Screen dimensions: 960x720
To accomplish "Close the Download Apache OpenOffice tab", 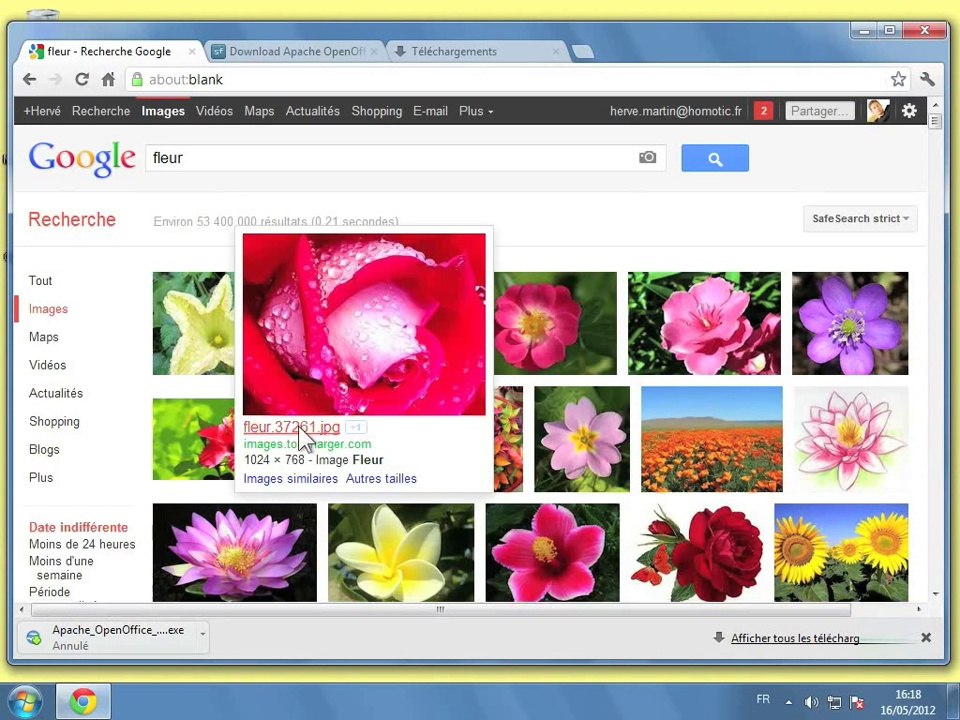I will tap(373, 51).
